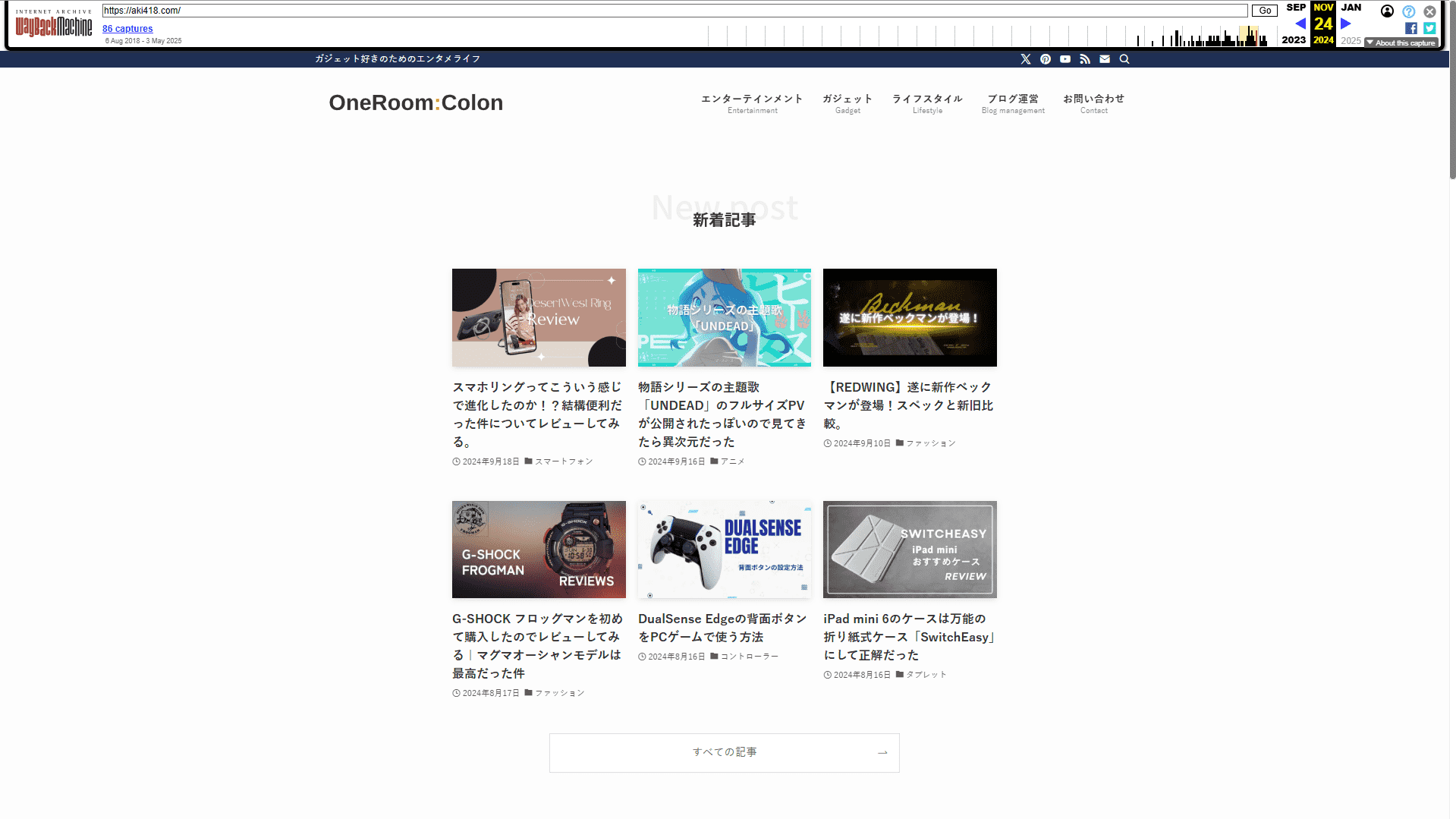Image resolution: width=1456 pixels, height=819 pixels.
Task: Open the G-SHOCK FROGMAN reviews thumbnail
Action: coord(539,550)
